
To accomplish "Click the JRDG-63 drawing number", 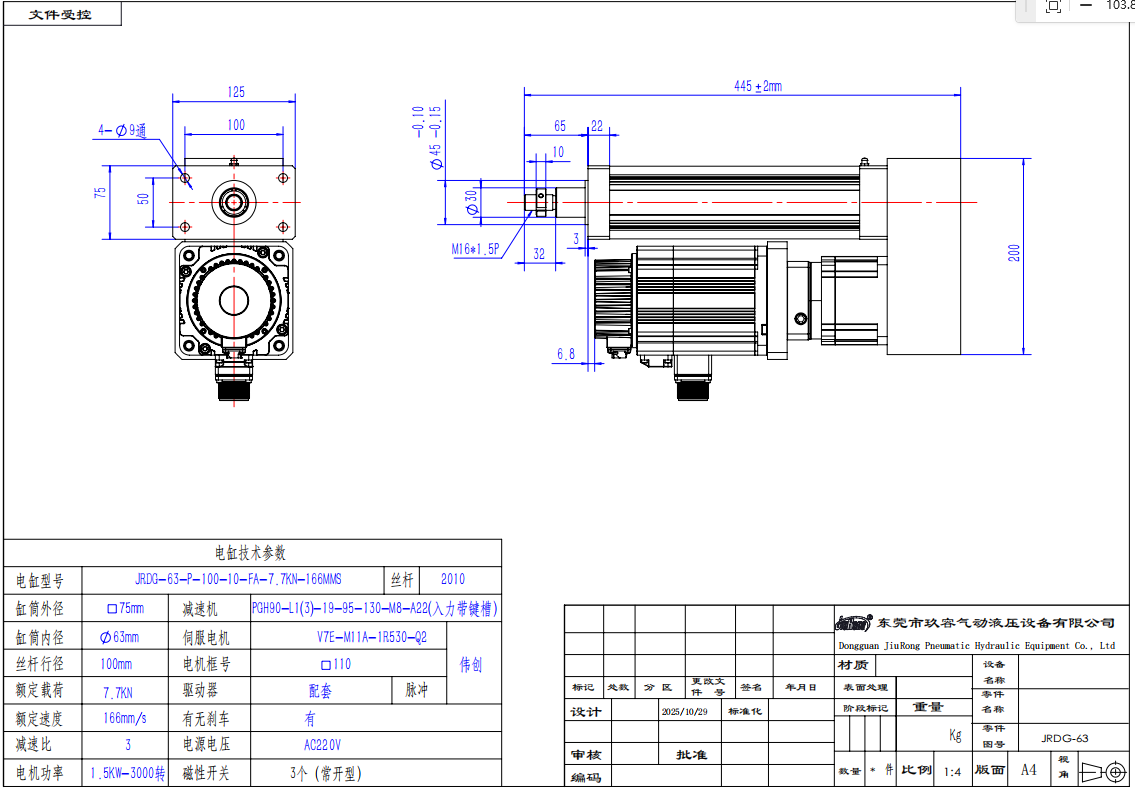I will (1064, 739).
